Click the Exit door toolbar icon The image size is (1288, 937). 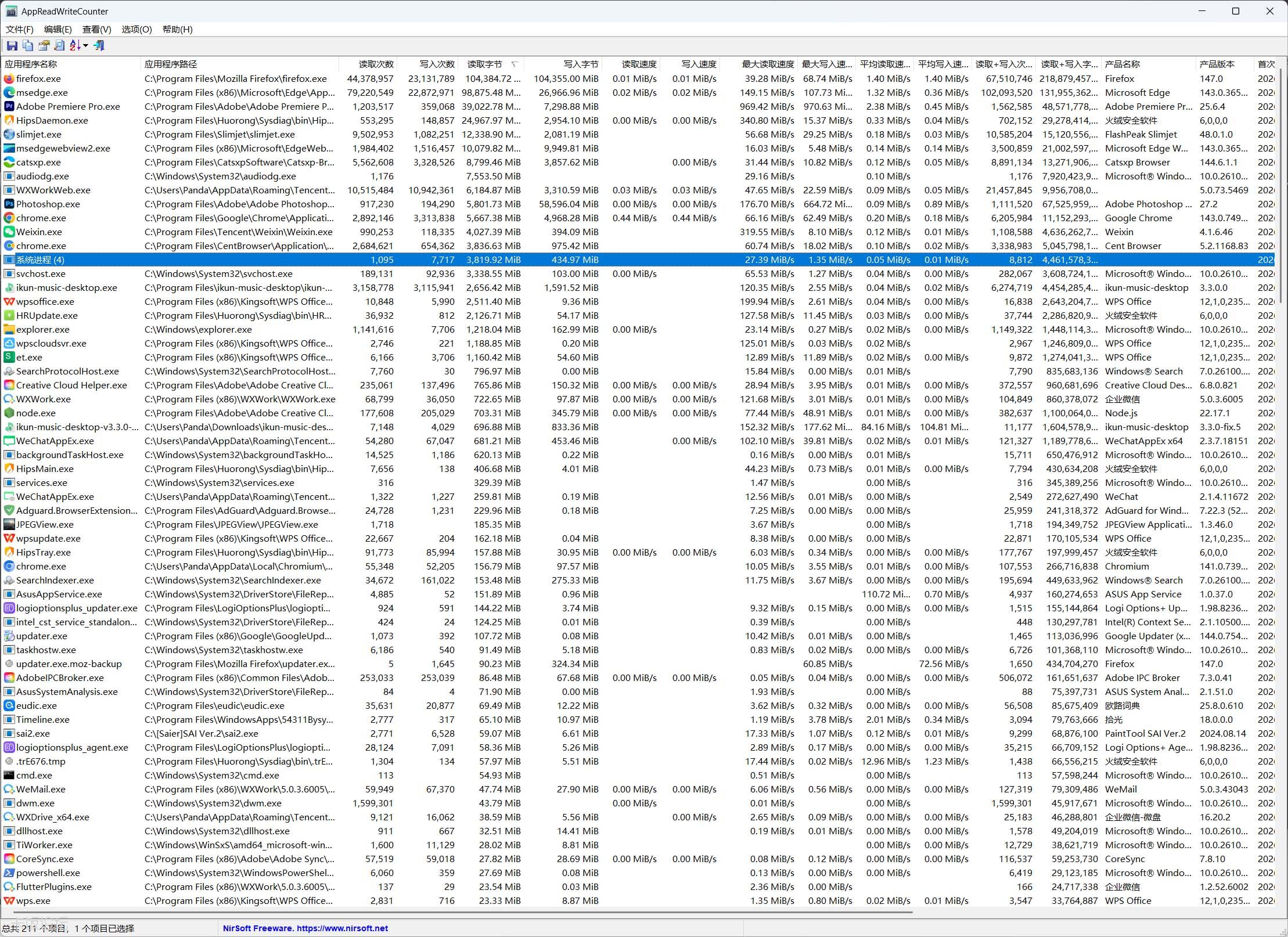pos(99,46)
